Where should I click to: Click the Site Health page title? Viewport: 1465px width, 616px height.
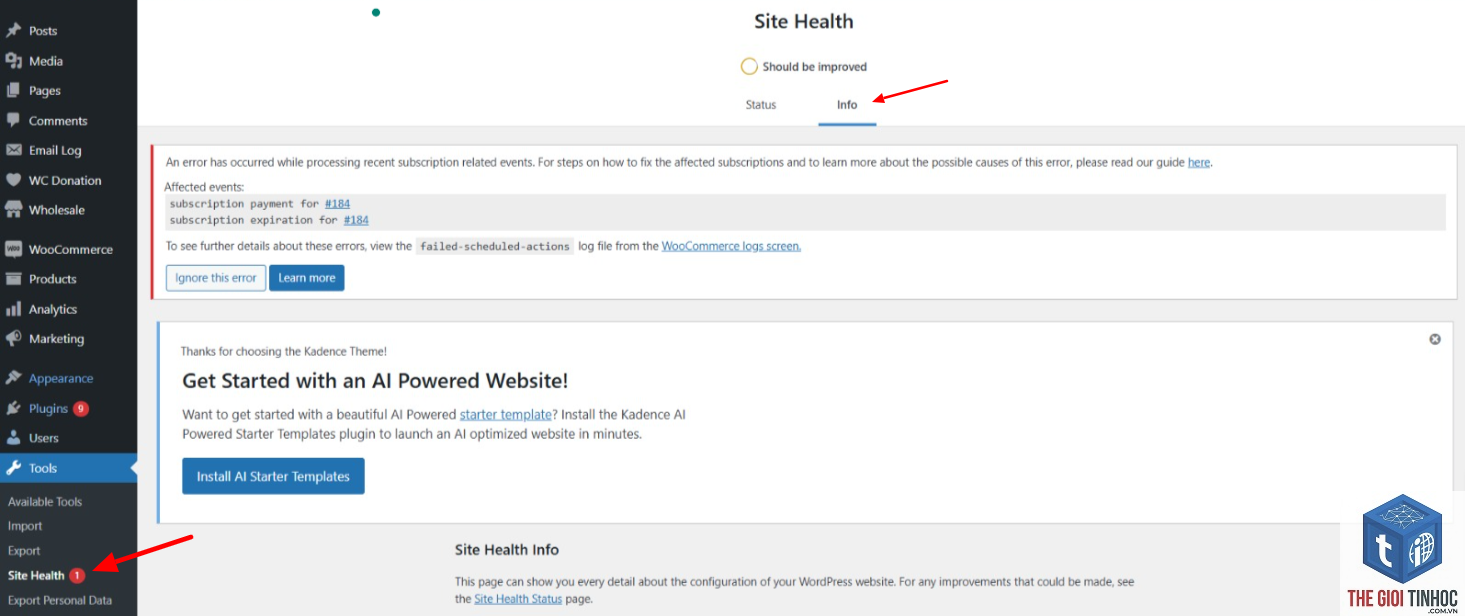(804, 21)
